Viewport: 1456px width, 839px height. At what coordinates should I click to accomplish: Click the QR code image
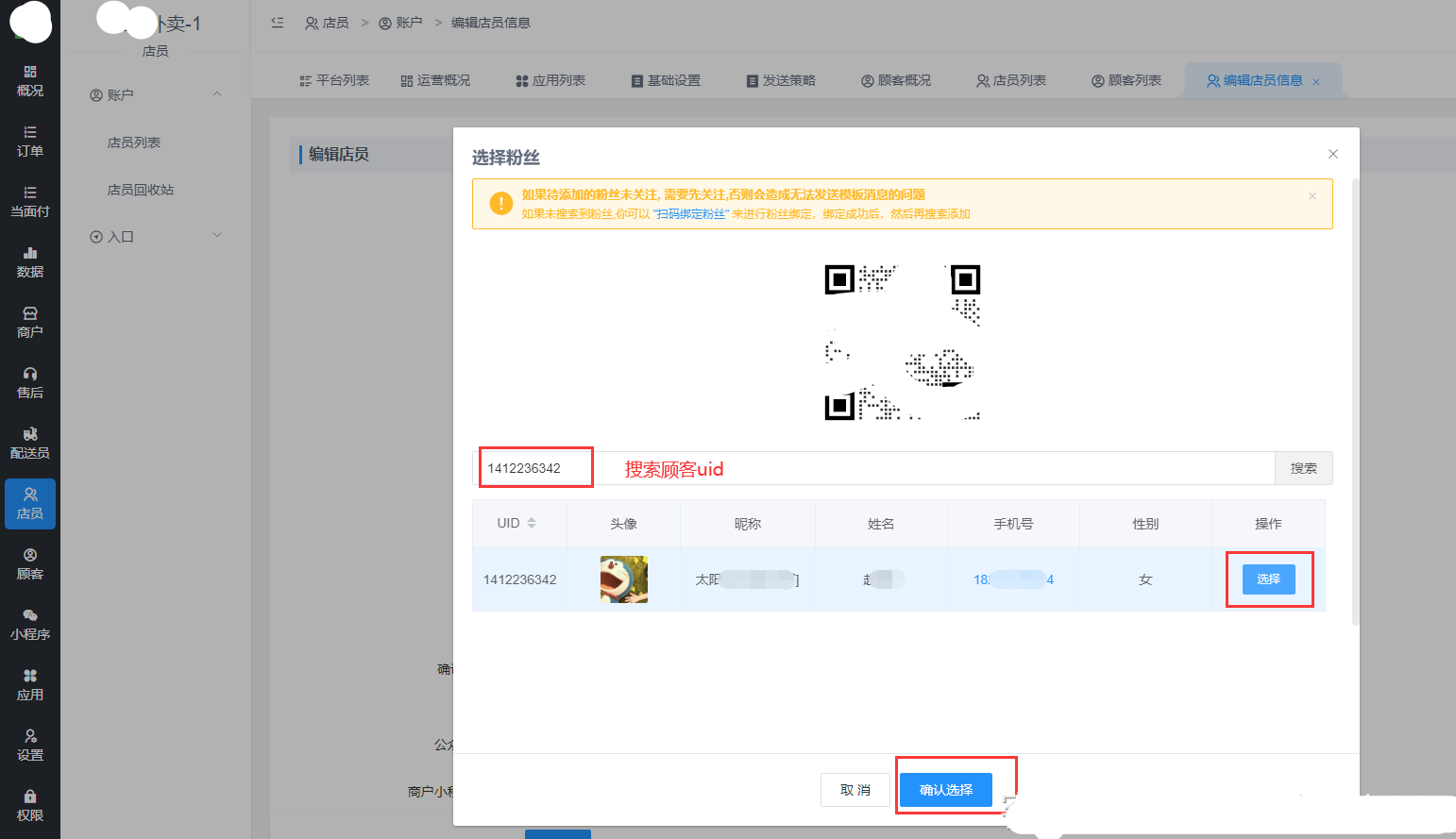903,342
